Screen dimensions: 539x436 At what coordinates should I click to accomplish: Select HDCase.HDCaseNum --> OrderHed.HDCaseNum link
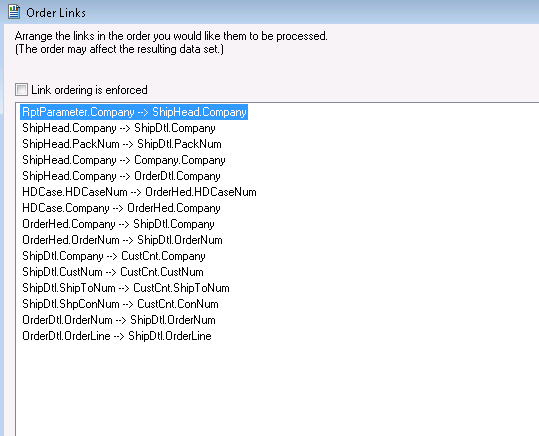click(139, 192)
